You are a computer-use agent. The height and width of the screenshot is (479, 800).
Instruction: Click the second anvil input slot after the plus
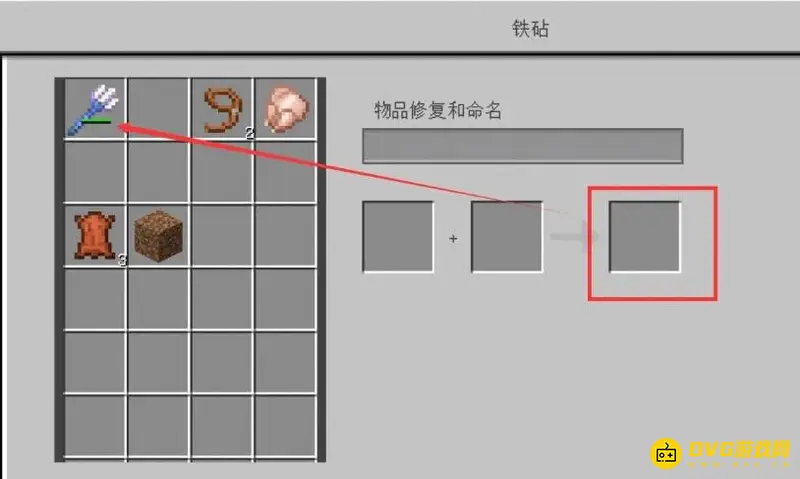tap(507, 237)
